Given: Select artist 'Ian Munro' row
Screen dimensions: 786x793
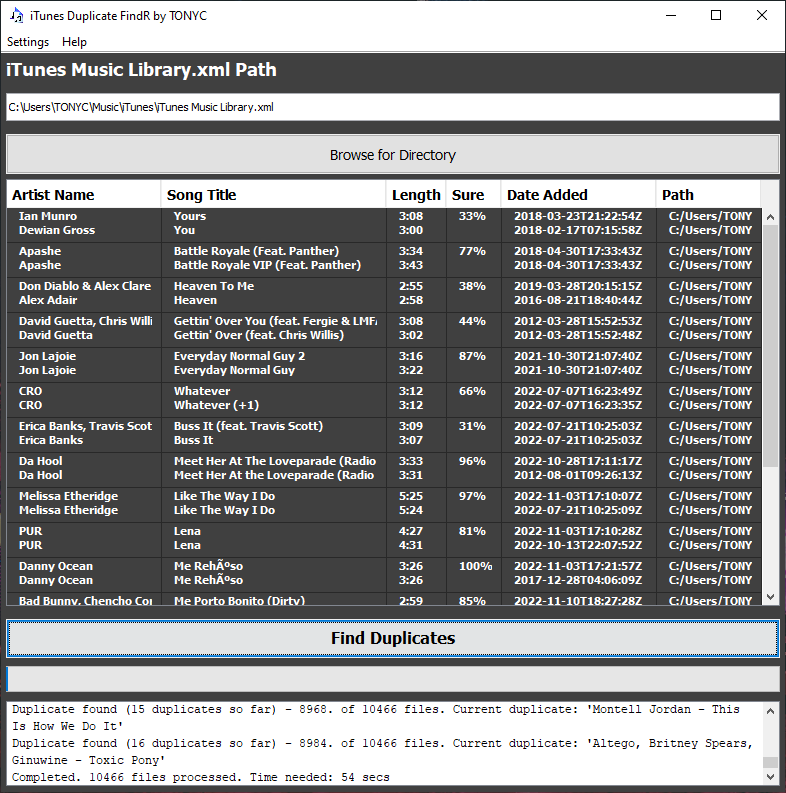Looking at the screenshot, I should point(48,216).
